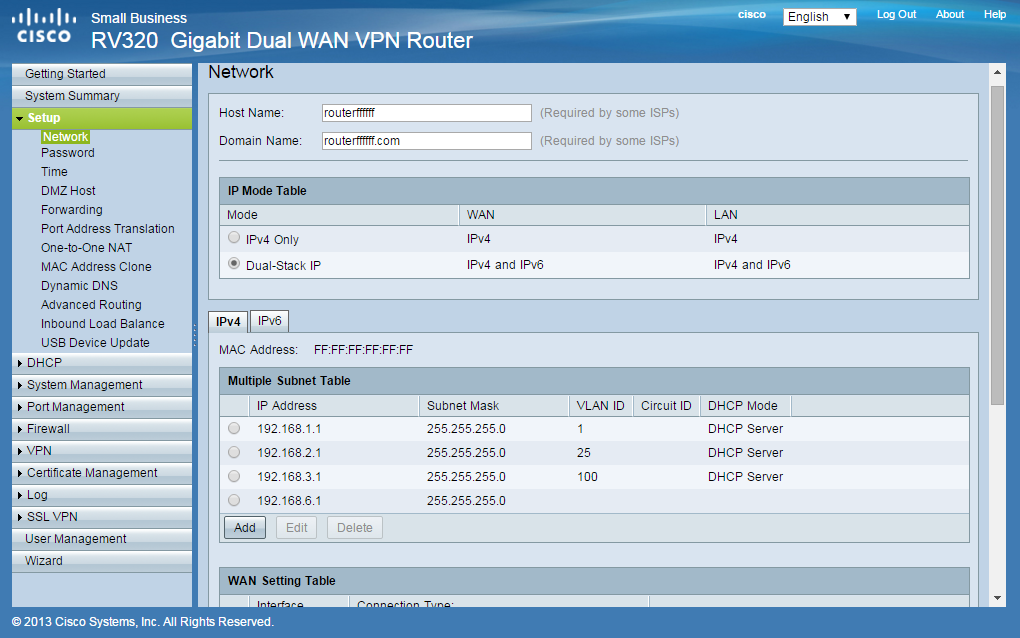Select IPv4 Only mode
Viewport: 1020px width, 638px height.
[233, 237]
